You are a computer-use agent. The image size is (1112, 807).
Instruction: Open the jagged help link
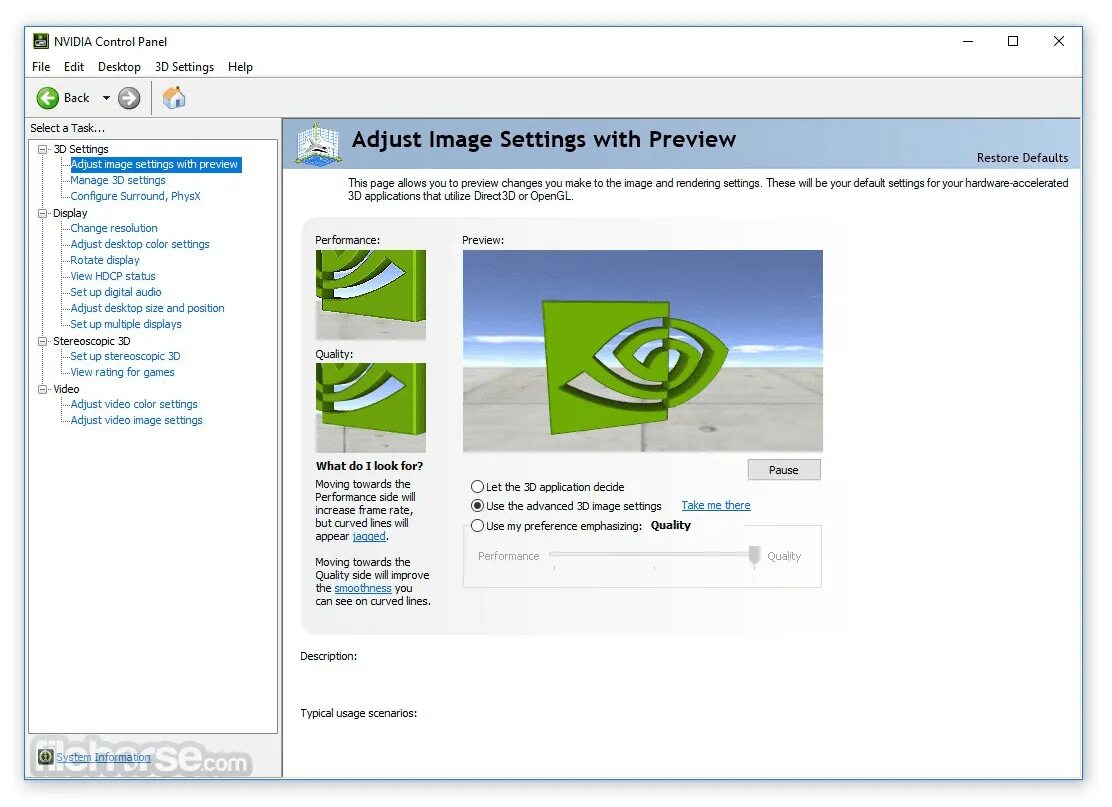pyautogui.click(x=369, y=536)
